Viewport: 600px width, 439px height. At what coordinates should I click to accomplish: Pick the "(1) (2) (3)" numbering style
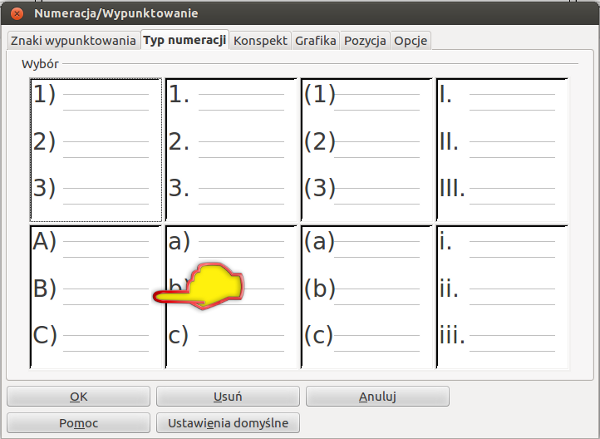tap(366, 150)
